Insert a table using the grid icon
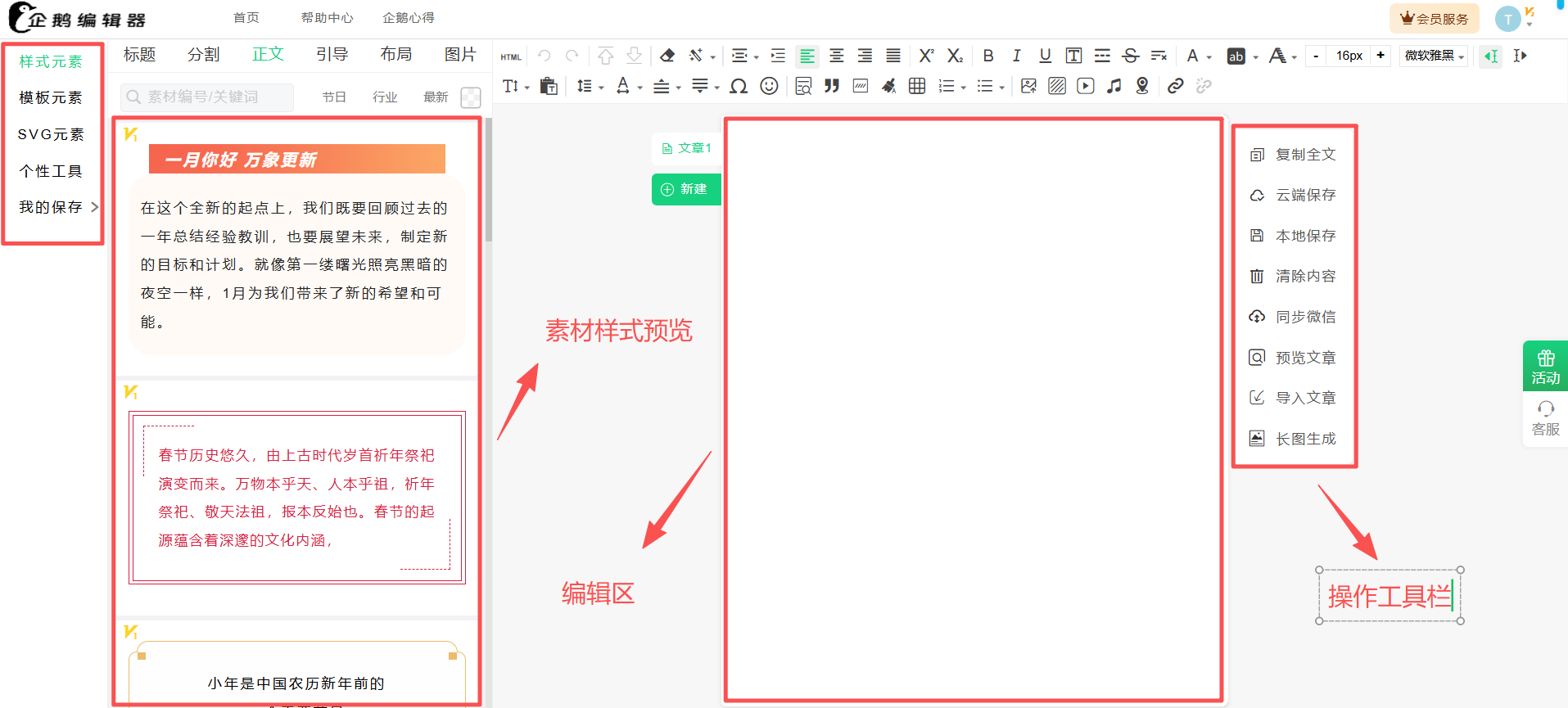Viewport: 1568px width, 708px height. click(917, 86)
